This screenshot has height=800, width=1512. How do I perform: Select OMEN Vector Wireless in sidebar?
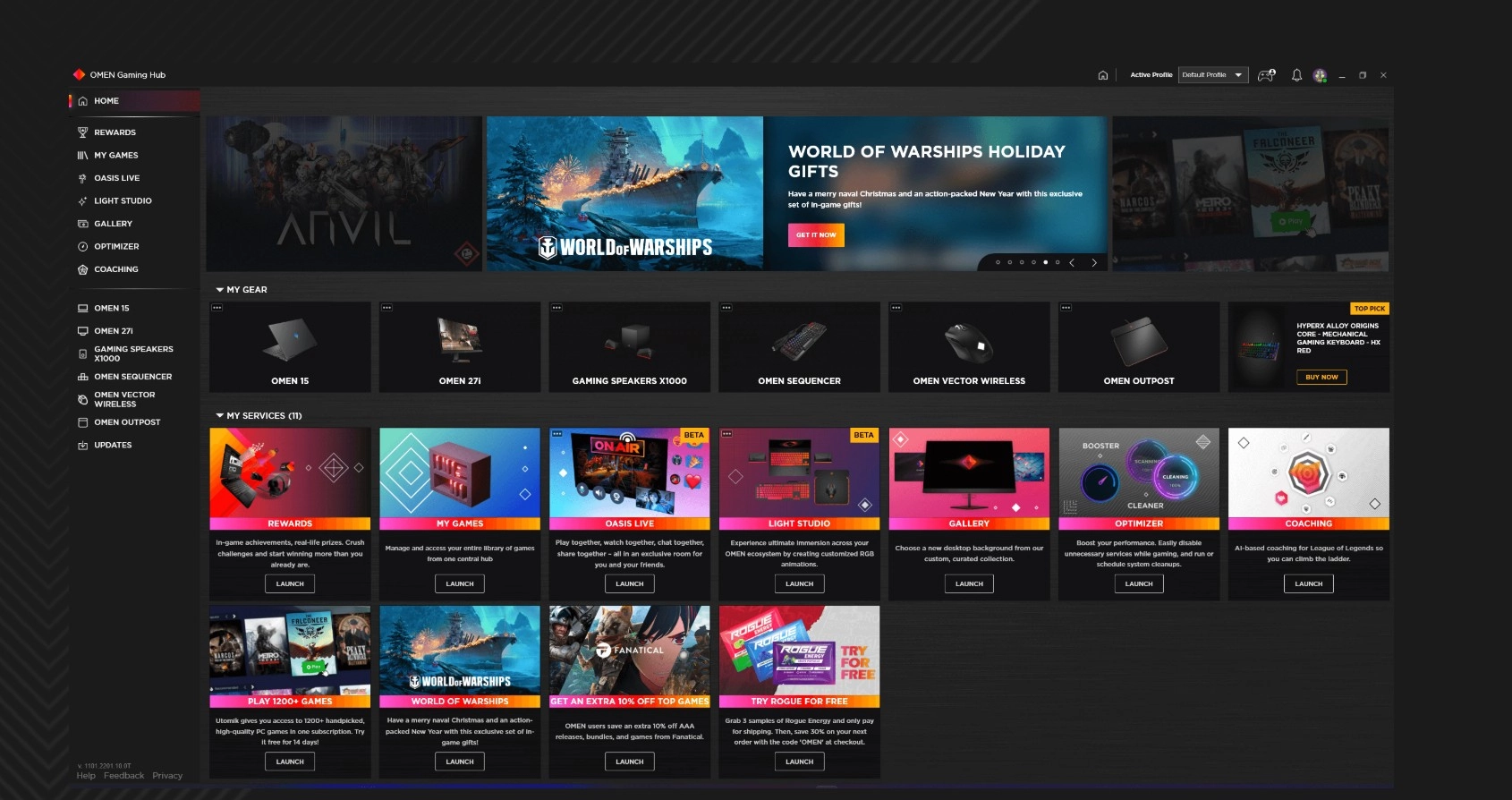click(x=124, y=399)
